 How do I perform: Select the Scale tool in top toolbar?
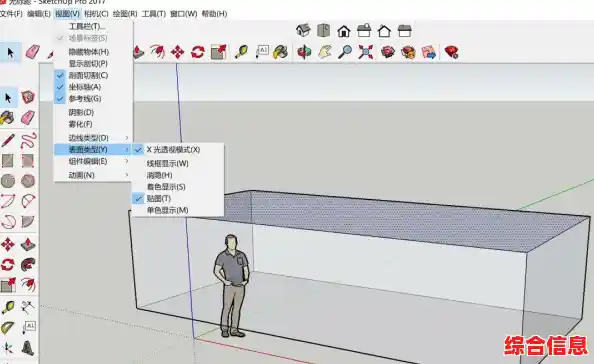click(x=219, y=52)
